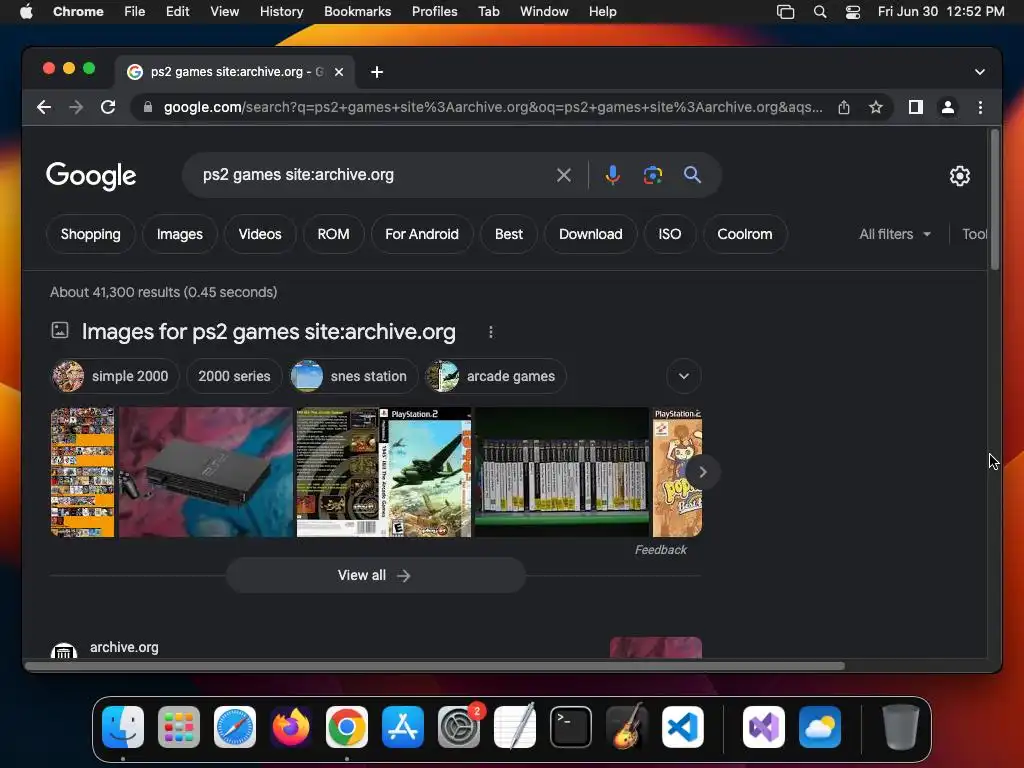1024x768 pixels.
Task: Open Chrome three-dot menu
Action: point(980,107)
